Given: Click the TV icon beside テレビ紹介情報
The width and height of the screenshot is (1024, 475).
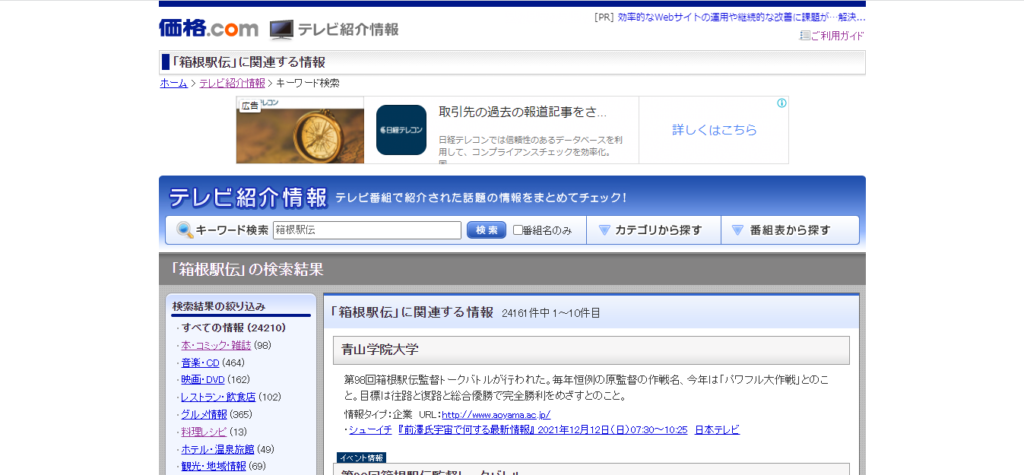Looking at the screenshot, I should pyautogui.click(x=281, y=29).
